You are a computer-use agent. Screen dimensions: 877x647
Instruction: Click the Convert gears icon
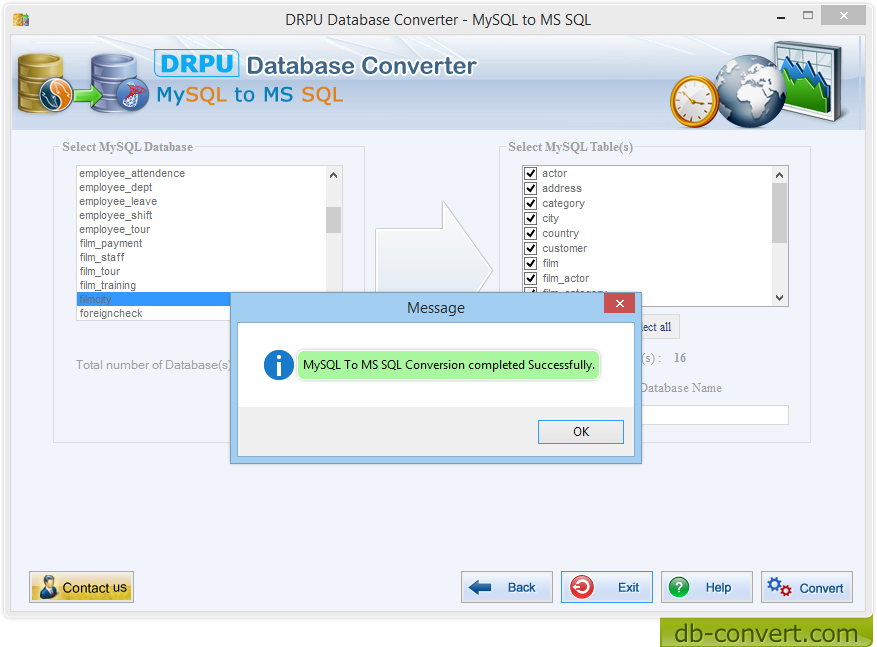click(x=779, y=587)
